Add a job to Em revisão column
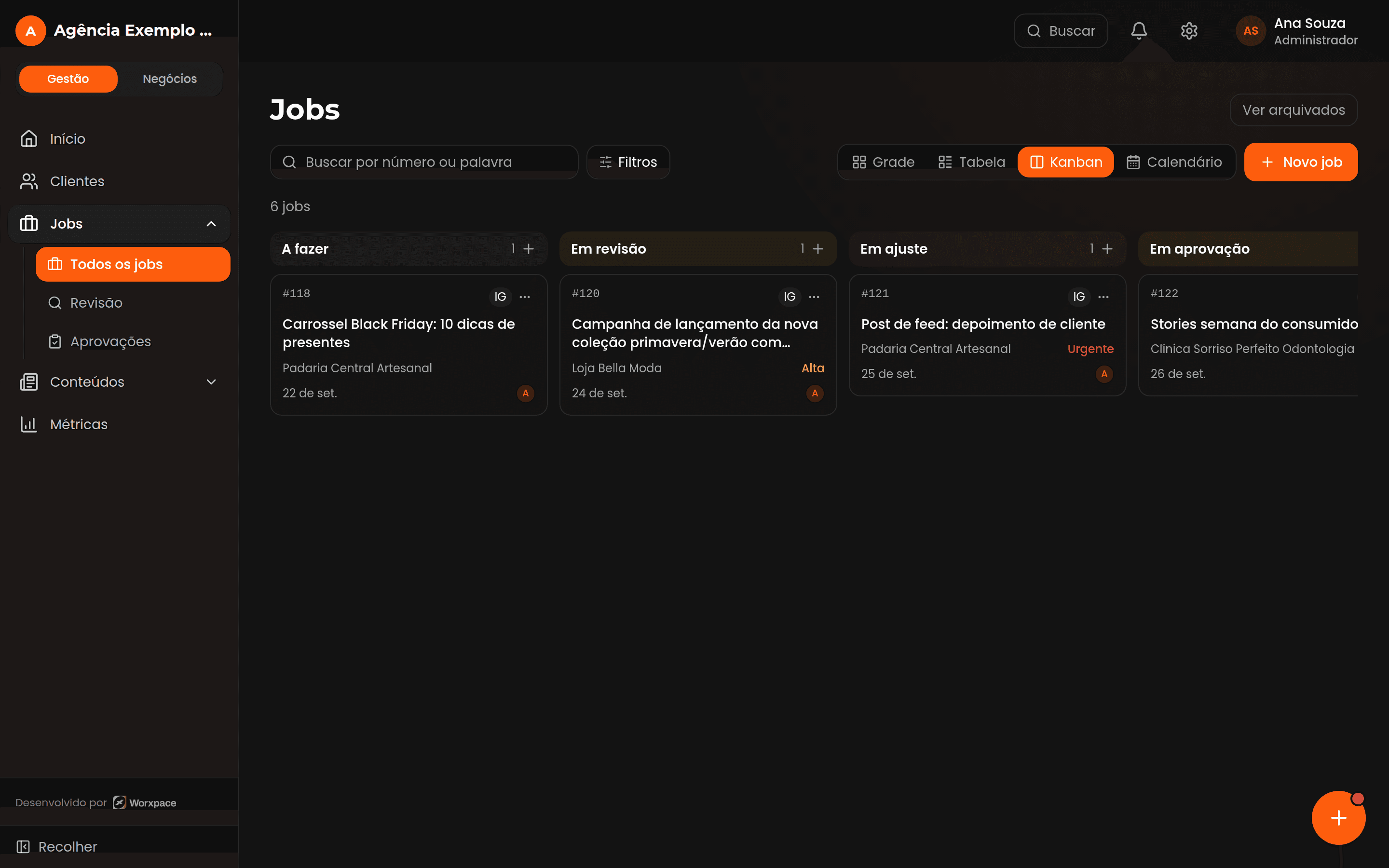1389x868 pixels. (x=818, y=248)
